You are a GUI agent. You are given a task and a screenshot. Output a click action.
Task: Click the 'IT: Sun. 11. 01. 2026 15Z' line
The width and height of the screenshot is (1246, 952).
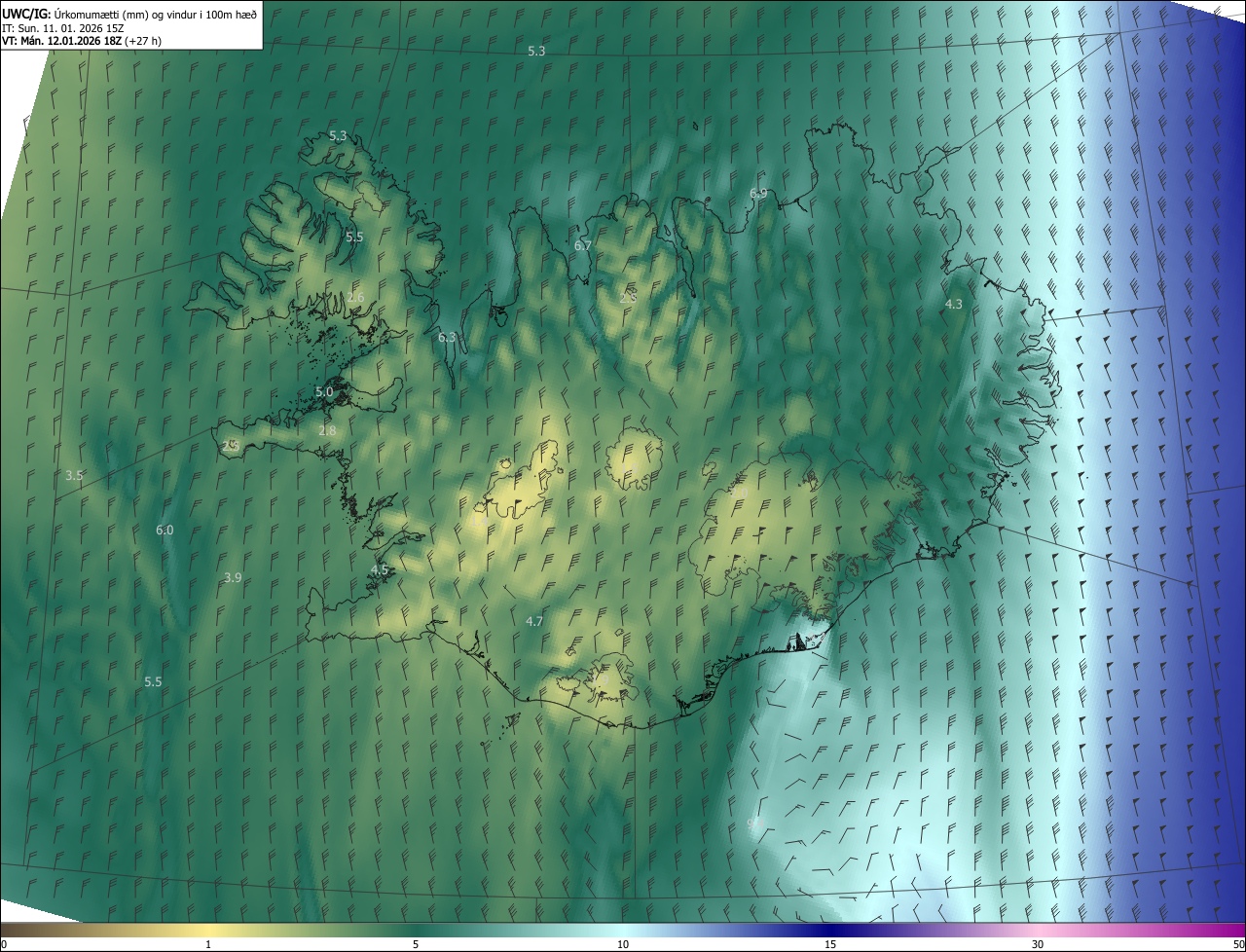[63, 29]
